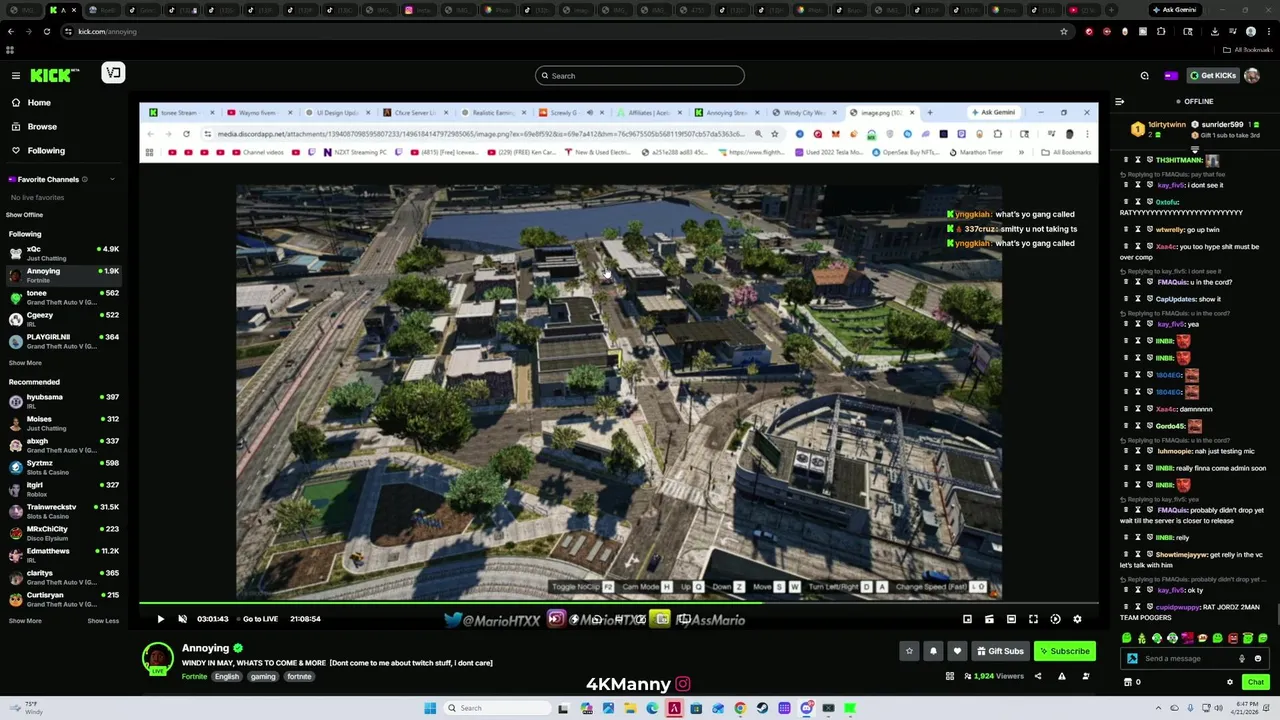Click the Windows taskbar search box
The image size is (1280, 720).
click(x=496, y=708)
